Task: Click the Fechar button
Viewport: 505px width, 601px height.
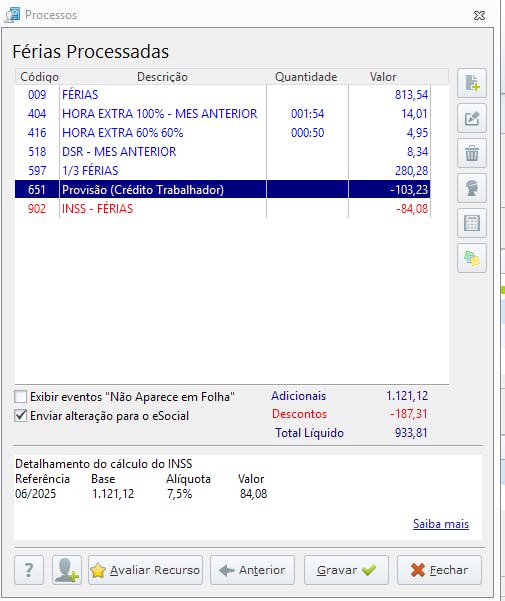Action: pos(439,570)
